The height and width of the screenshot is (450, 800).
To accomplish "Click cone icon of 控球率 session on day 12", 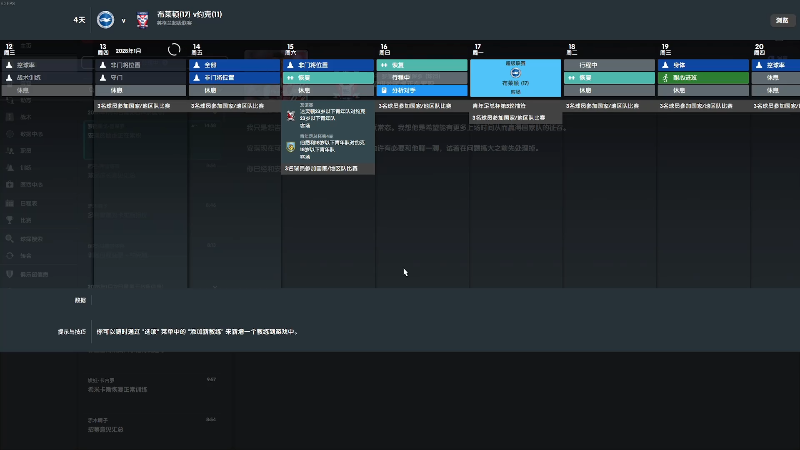I will click(x=9, y=65).
